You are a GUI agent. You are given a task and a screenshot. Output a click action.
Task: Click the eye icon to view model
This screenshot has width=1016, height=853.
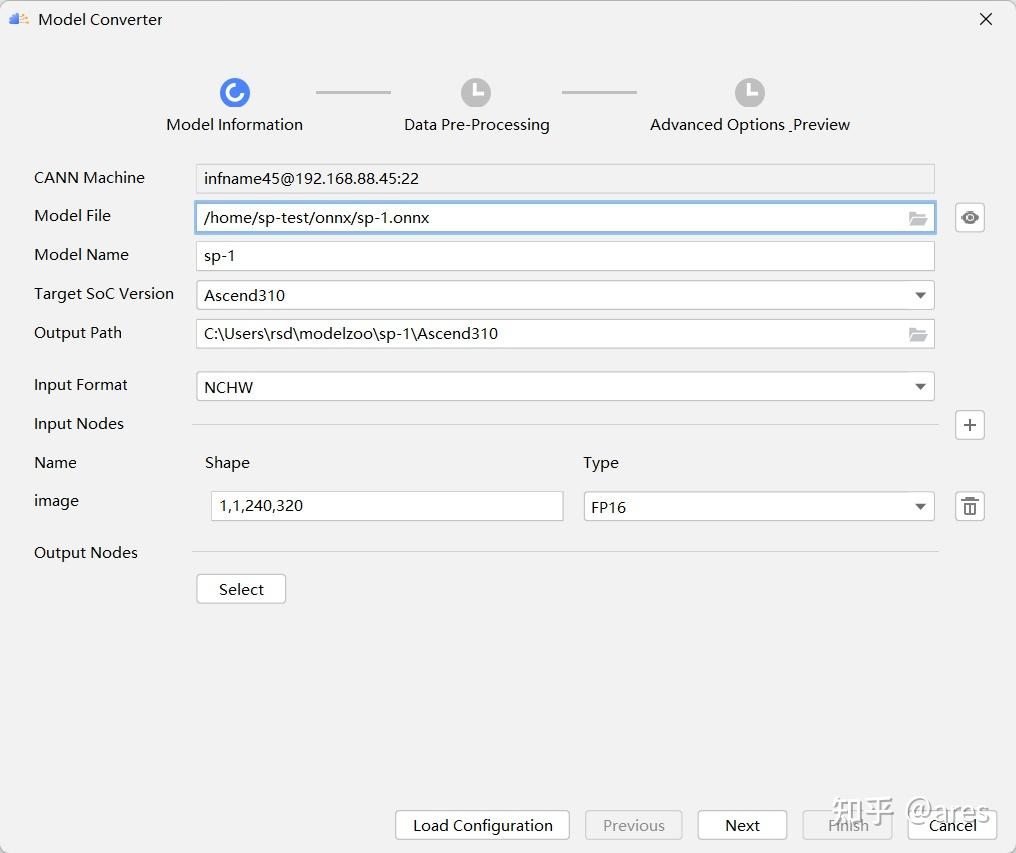click(x=969, y=218)
